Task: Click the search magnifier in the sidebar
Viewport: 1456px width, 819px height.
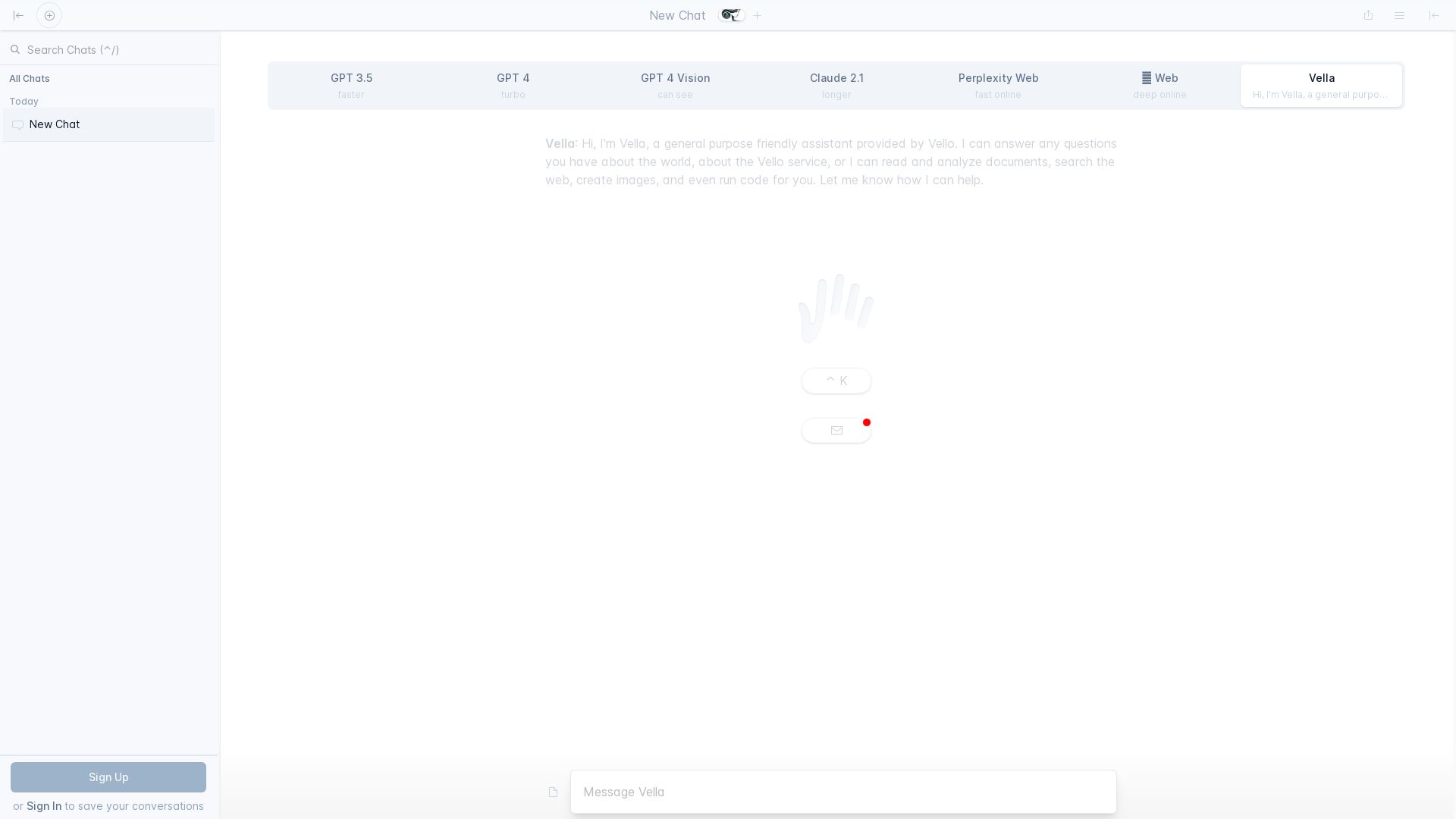Action: [x=15, y=49]
